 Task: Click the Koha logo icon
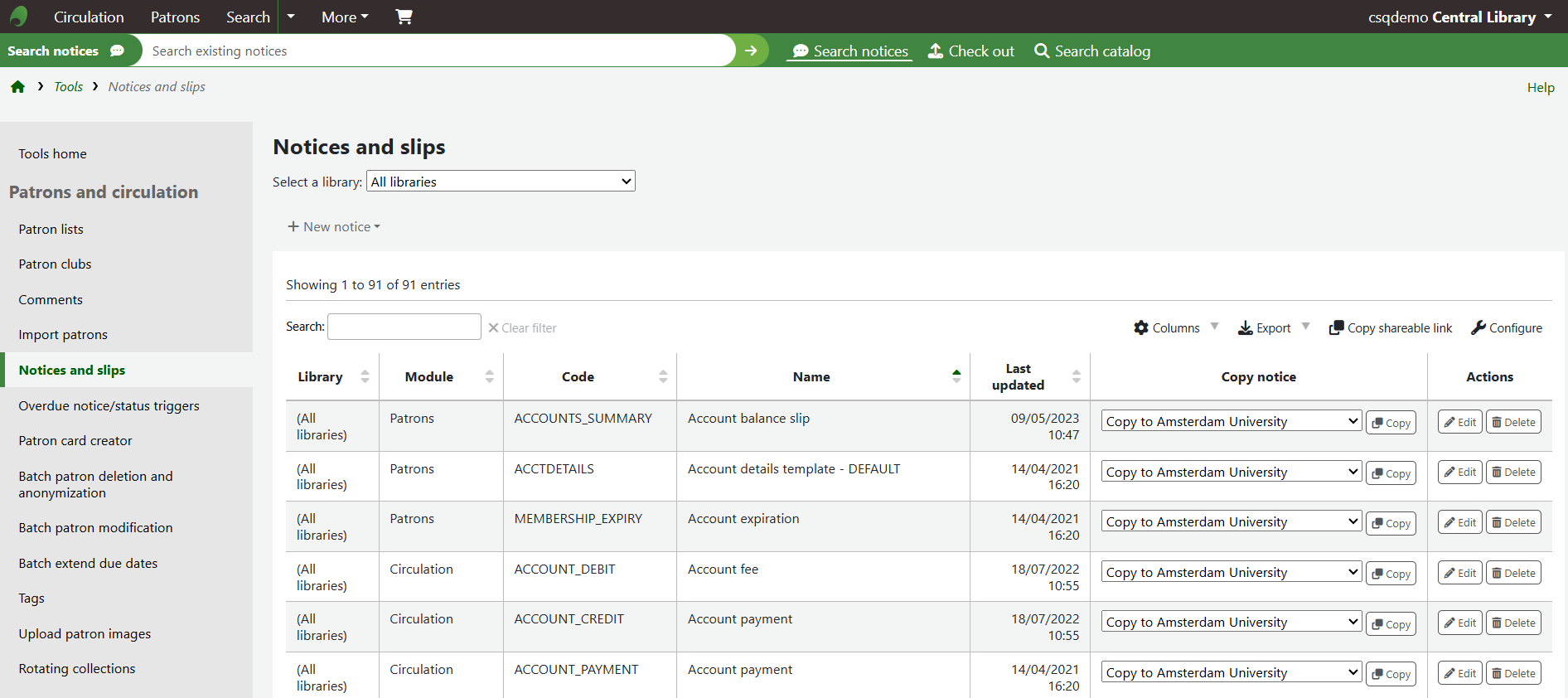pyautogui.click(x=18, y=17)
